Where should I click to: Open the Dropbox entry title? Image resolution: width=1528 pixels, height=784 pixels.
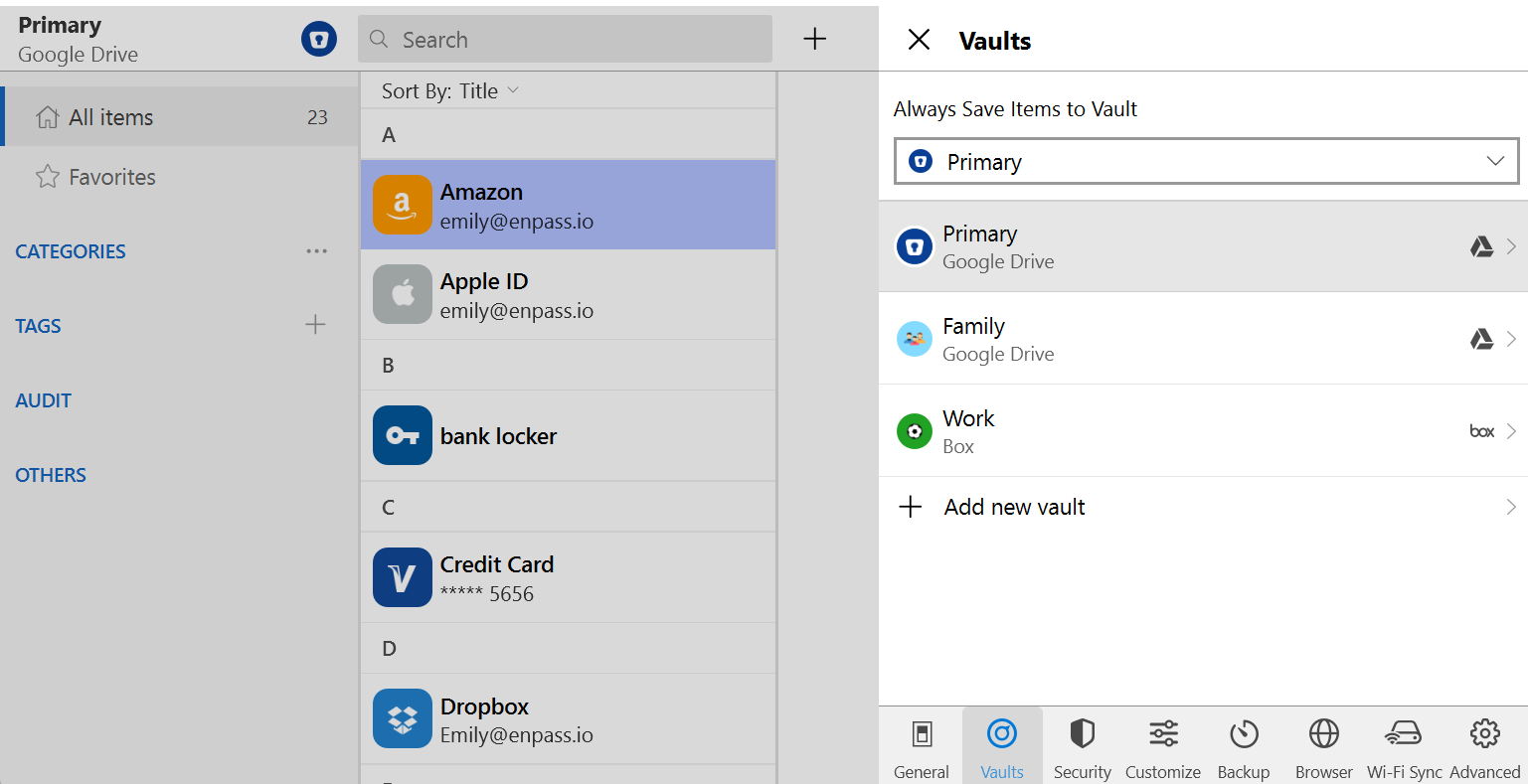484,706
